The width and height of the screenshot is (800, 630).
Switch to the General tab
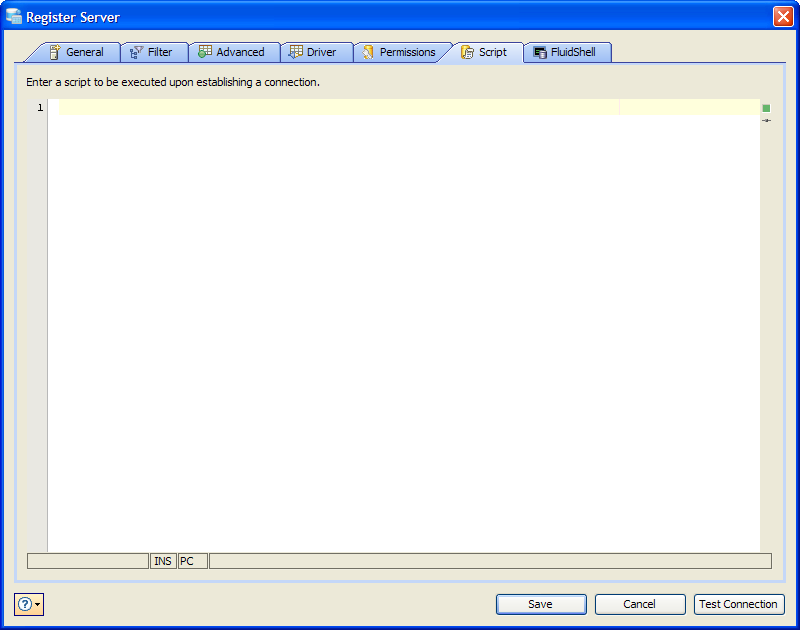pos(77,52)
